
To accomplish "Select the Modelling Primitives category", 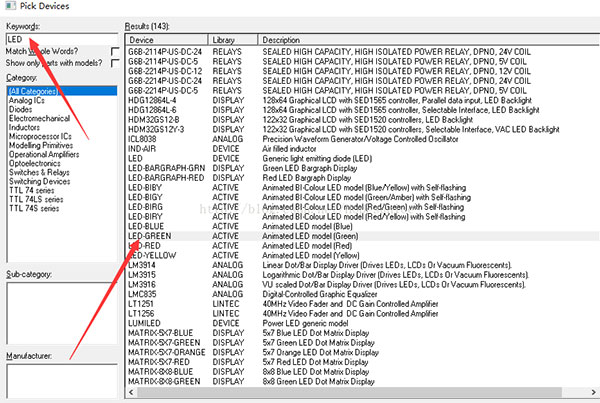I will click(41, 145).
